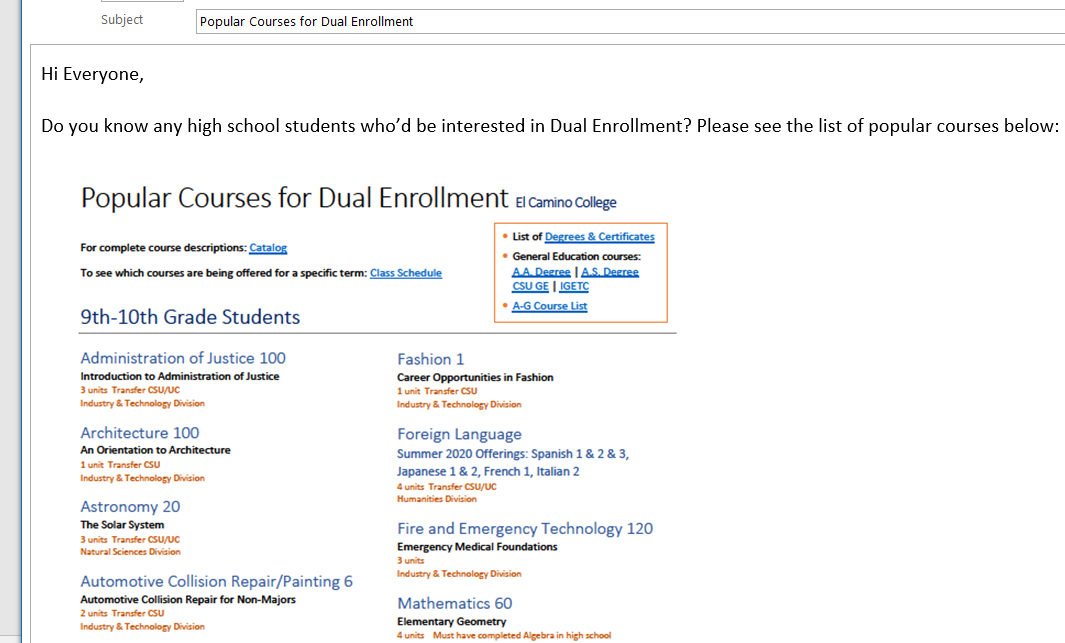Click 'Architecture 100' course title

140,433
